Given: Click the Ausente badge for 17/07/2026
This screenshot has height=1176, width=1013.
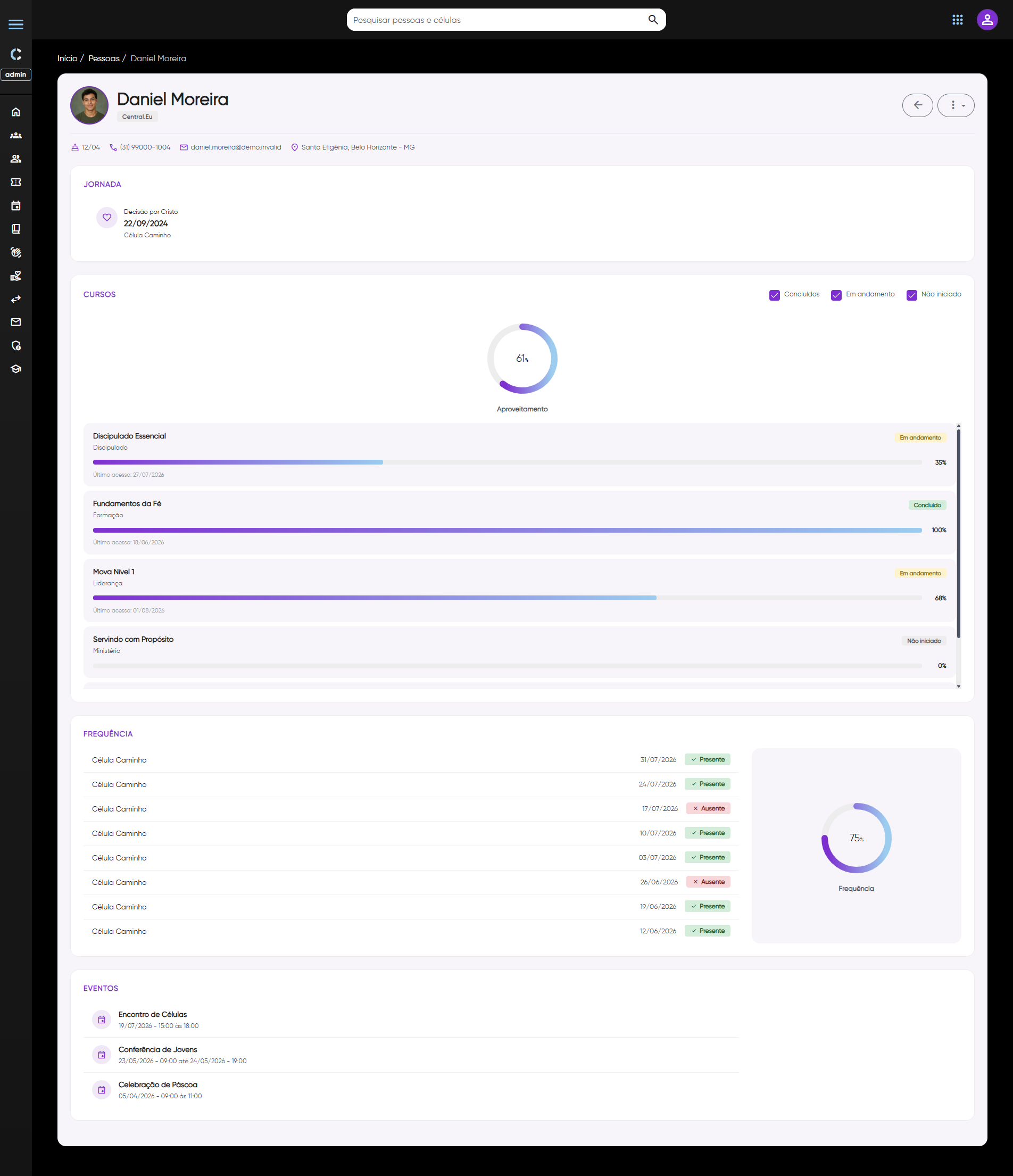Looking at the screenshot, I should click(x=708, y=808).
